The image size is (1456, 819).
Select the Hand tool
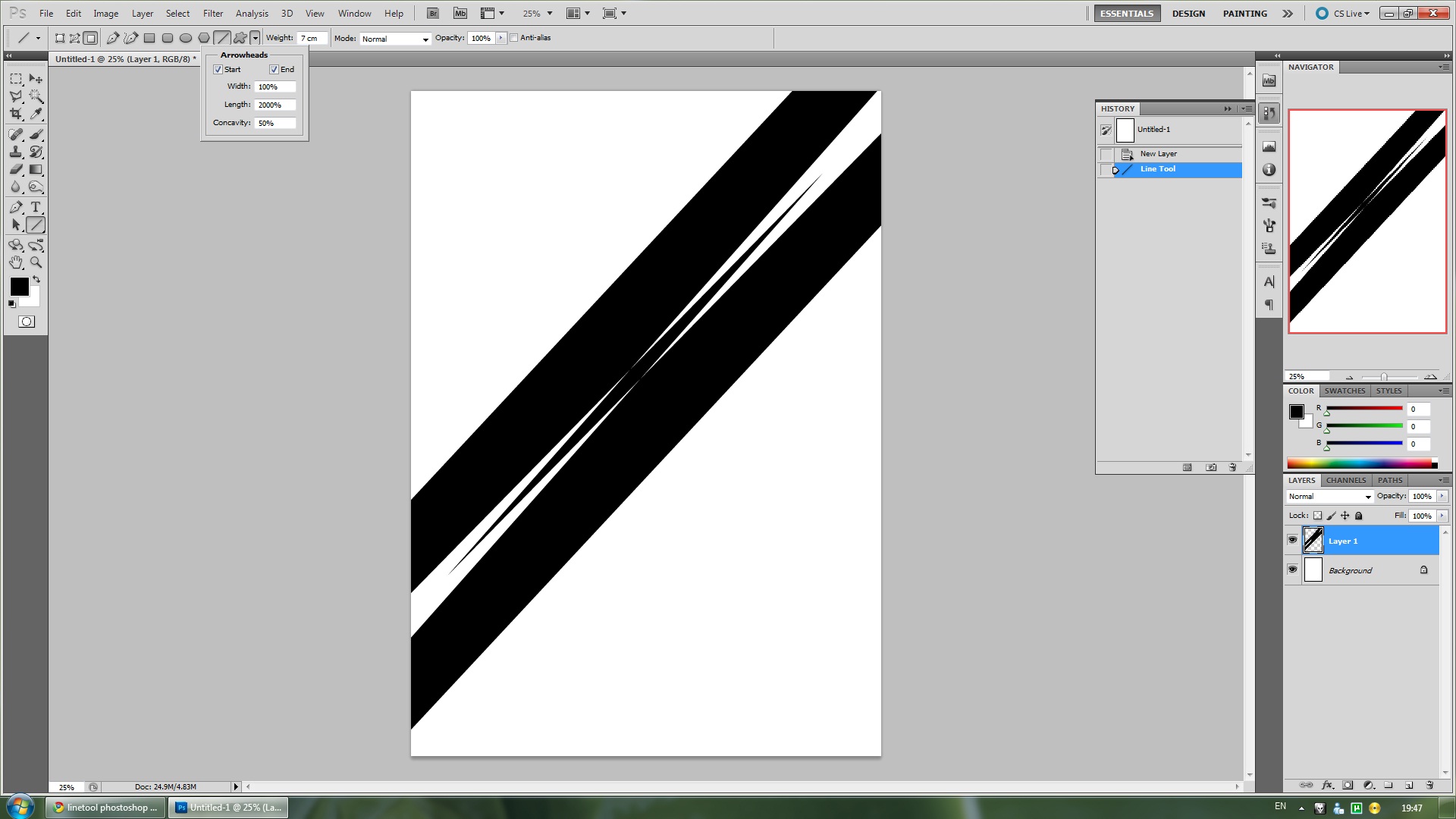16,262
